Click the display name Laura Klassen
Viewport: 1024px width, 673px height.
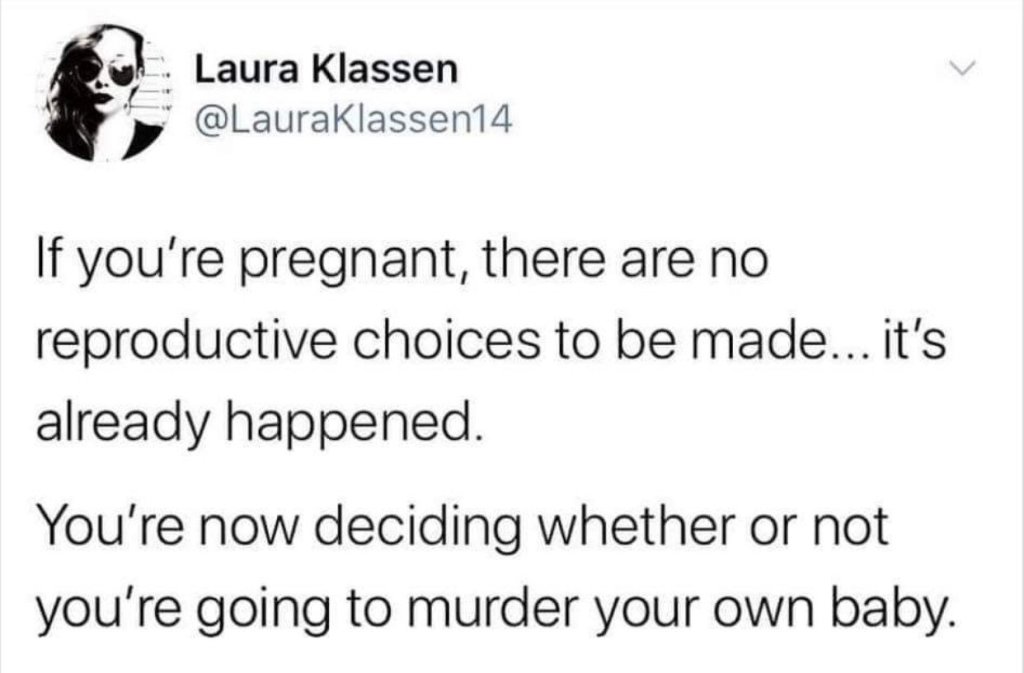coord(324,69)
